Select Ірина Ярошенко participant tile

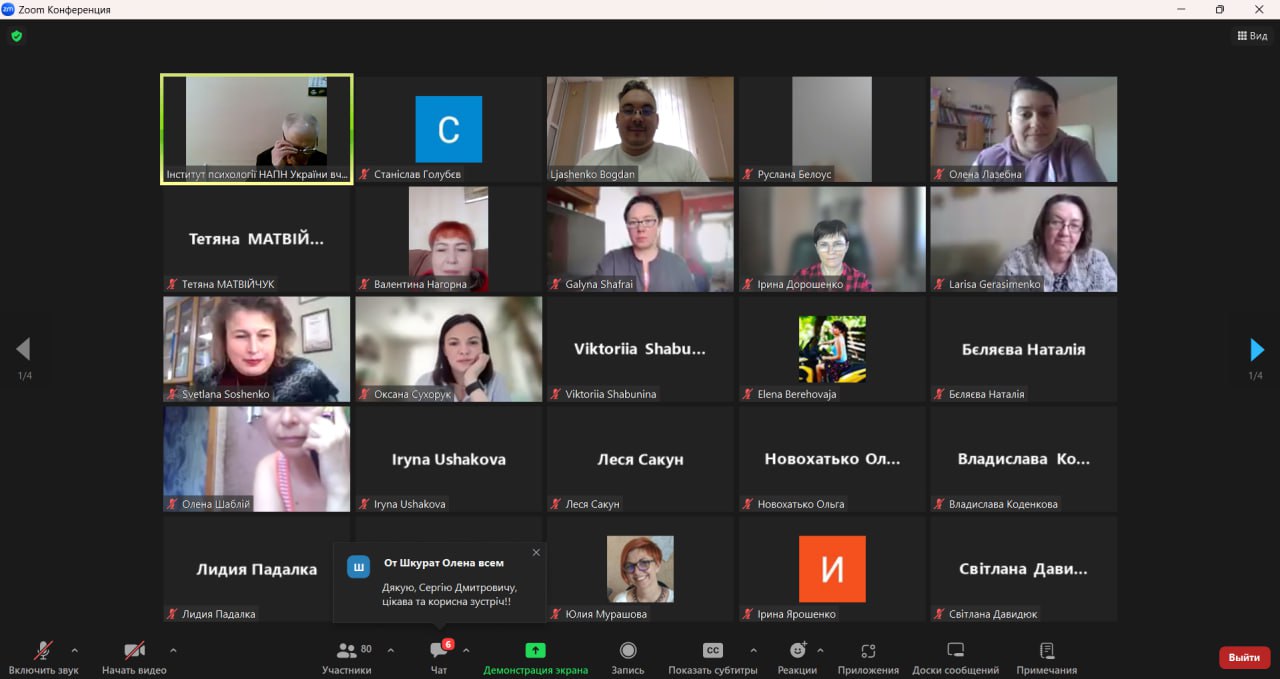click(x=832, y=569)
